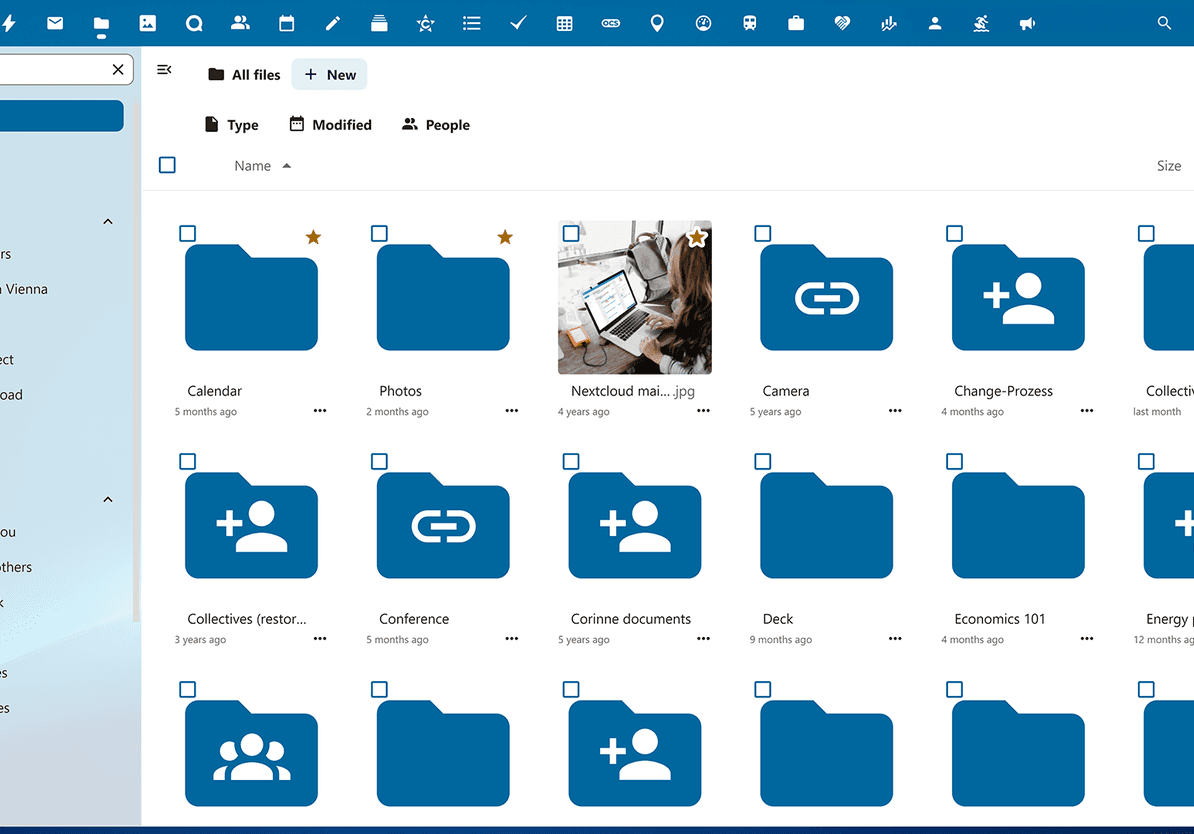The width and height of the screenshot is (1194, 834).
Task: Open the analytics chart app icon
Action: (x=889, y=24)
